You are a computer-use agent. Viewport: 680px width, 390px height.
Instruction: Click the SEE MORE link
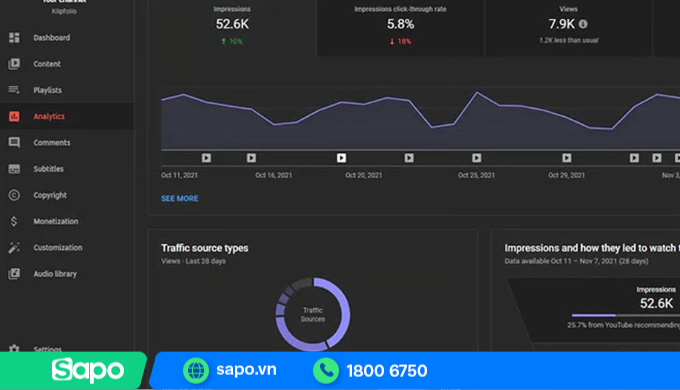(x=180, y=198)
